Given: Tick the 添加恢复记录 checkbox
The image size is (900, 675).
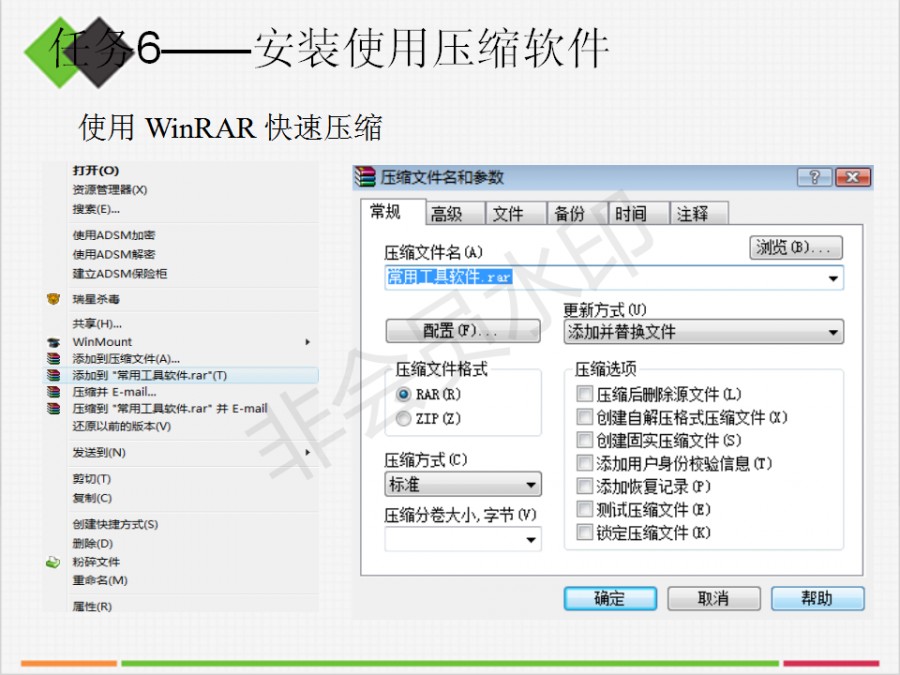Looking at the screenshot, I should 585,487.
